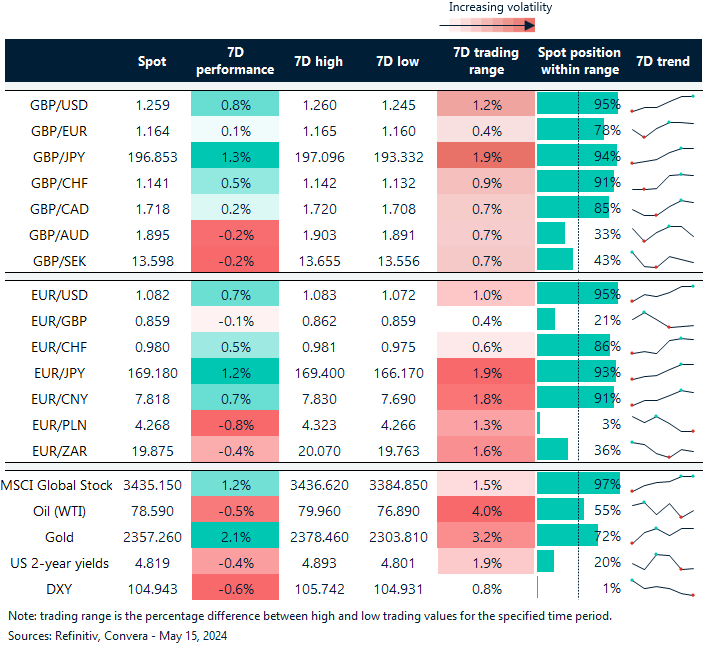Viewport: 708px width, 648px height.
Task: Click the Sources: Refinitiv, Convera footnote
Action: pyautogui.click(x=110, y=635)
